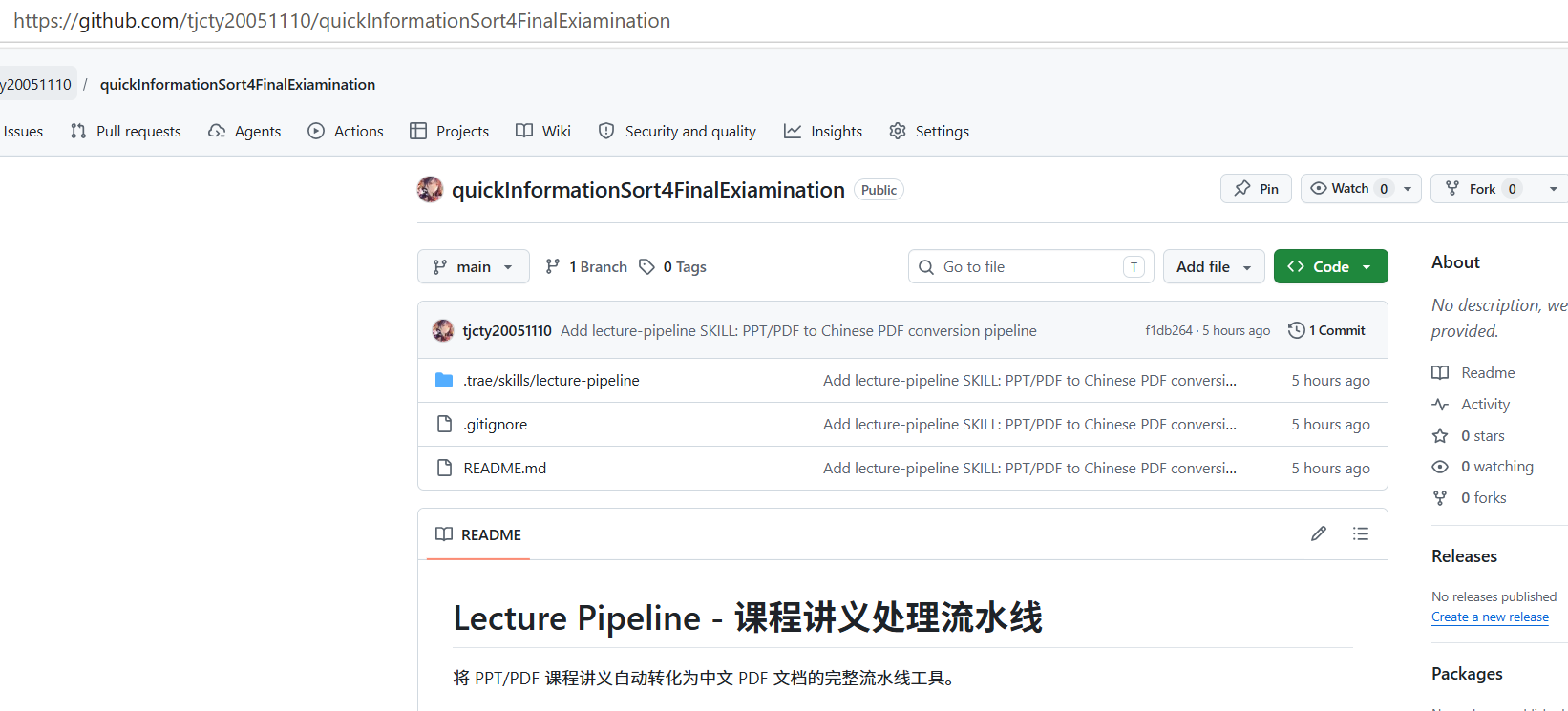
Task: Open commit hash f1db264
Action: [x=1169, y=330]
